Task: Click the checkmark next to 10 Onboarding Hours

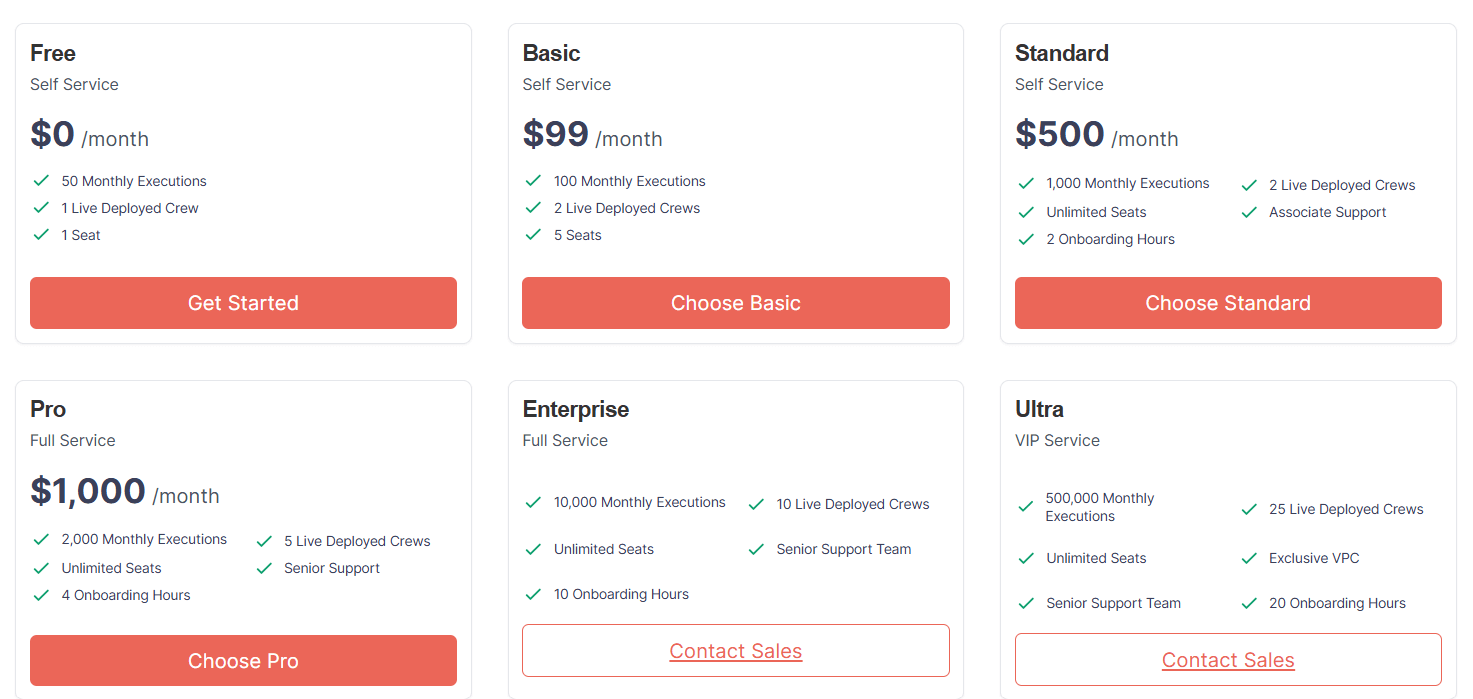Action: [x=533, y=593]
